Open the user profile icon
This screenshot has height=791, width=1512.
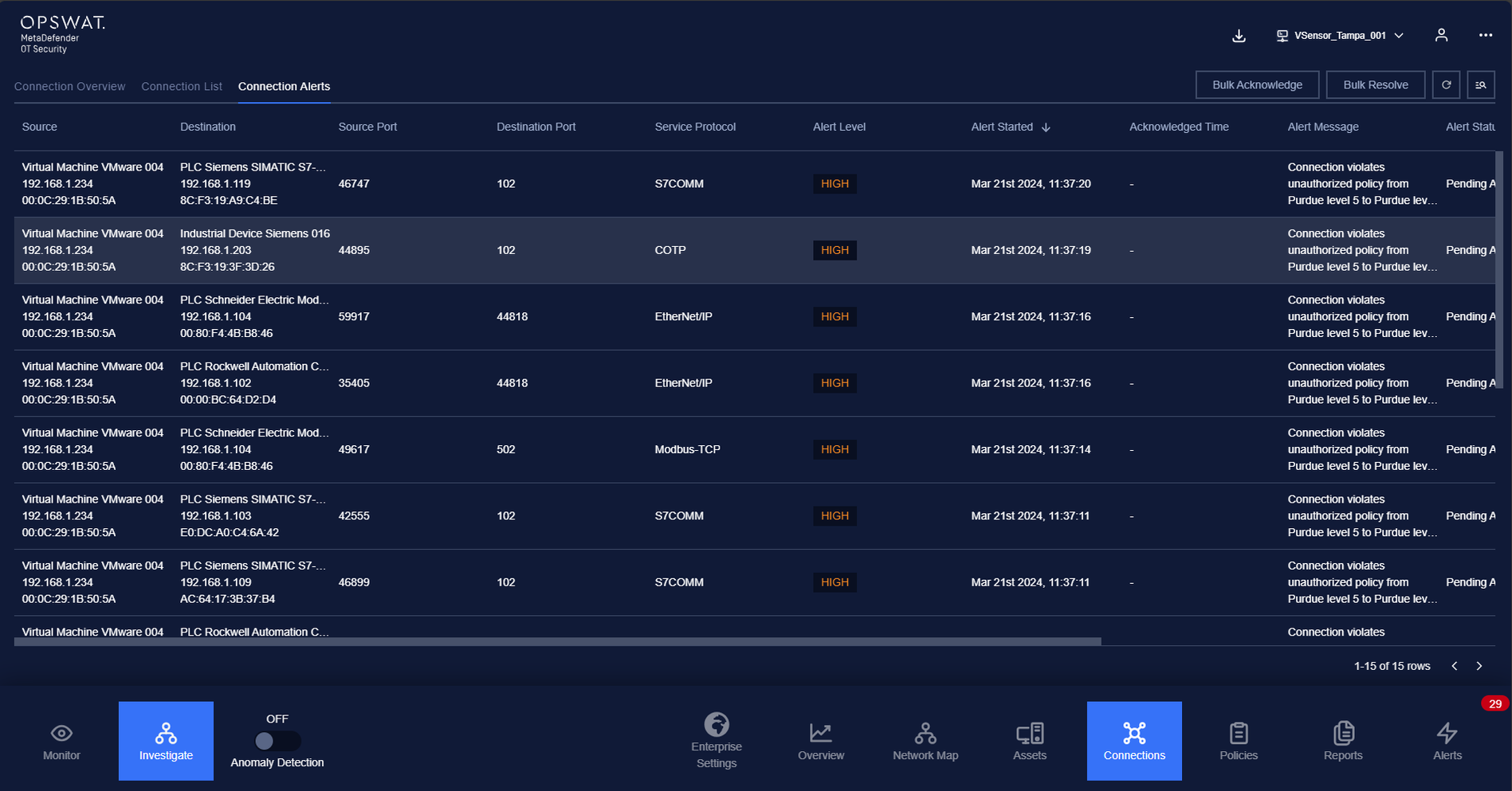[1441, 35]
